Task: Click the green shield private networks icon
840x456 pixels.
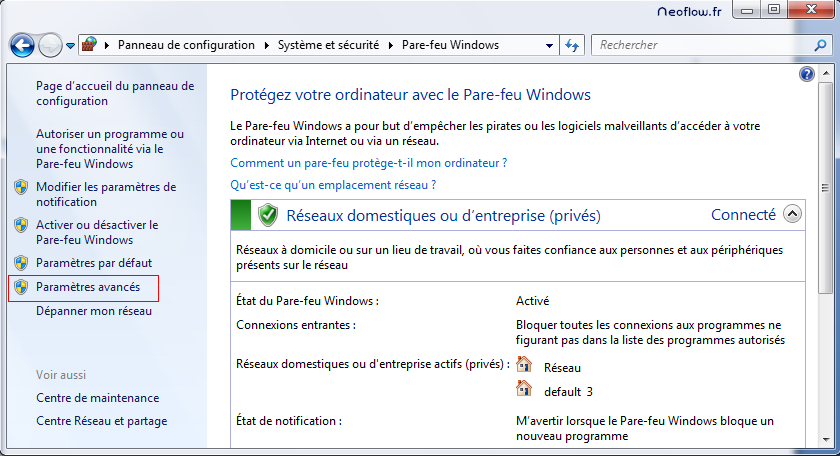Action: click(x=267, y=215)
